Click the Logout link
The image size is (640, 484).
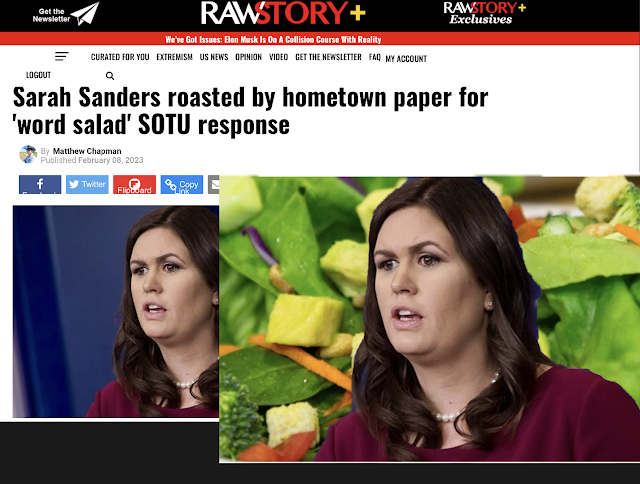point(38,75)
